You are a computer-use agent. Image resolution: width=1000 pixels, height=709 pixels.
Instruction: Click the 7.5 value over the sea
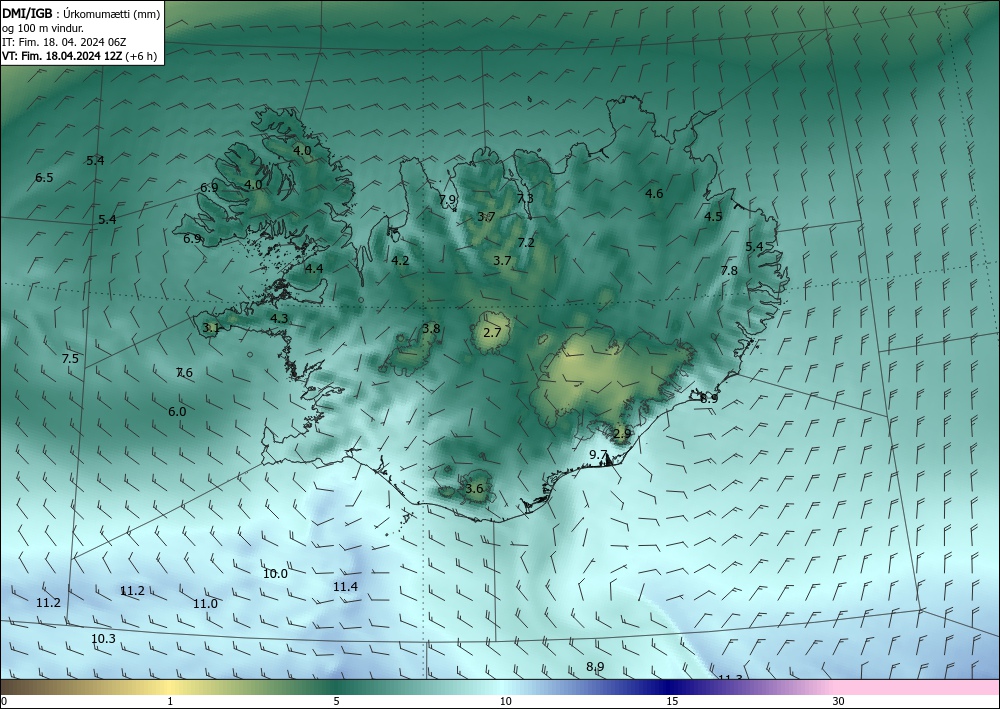click(x=70, y=359)
